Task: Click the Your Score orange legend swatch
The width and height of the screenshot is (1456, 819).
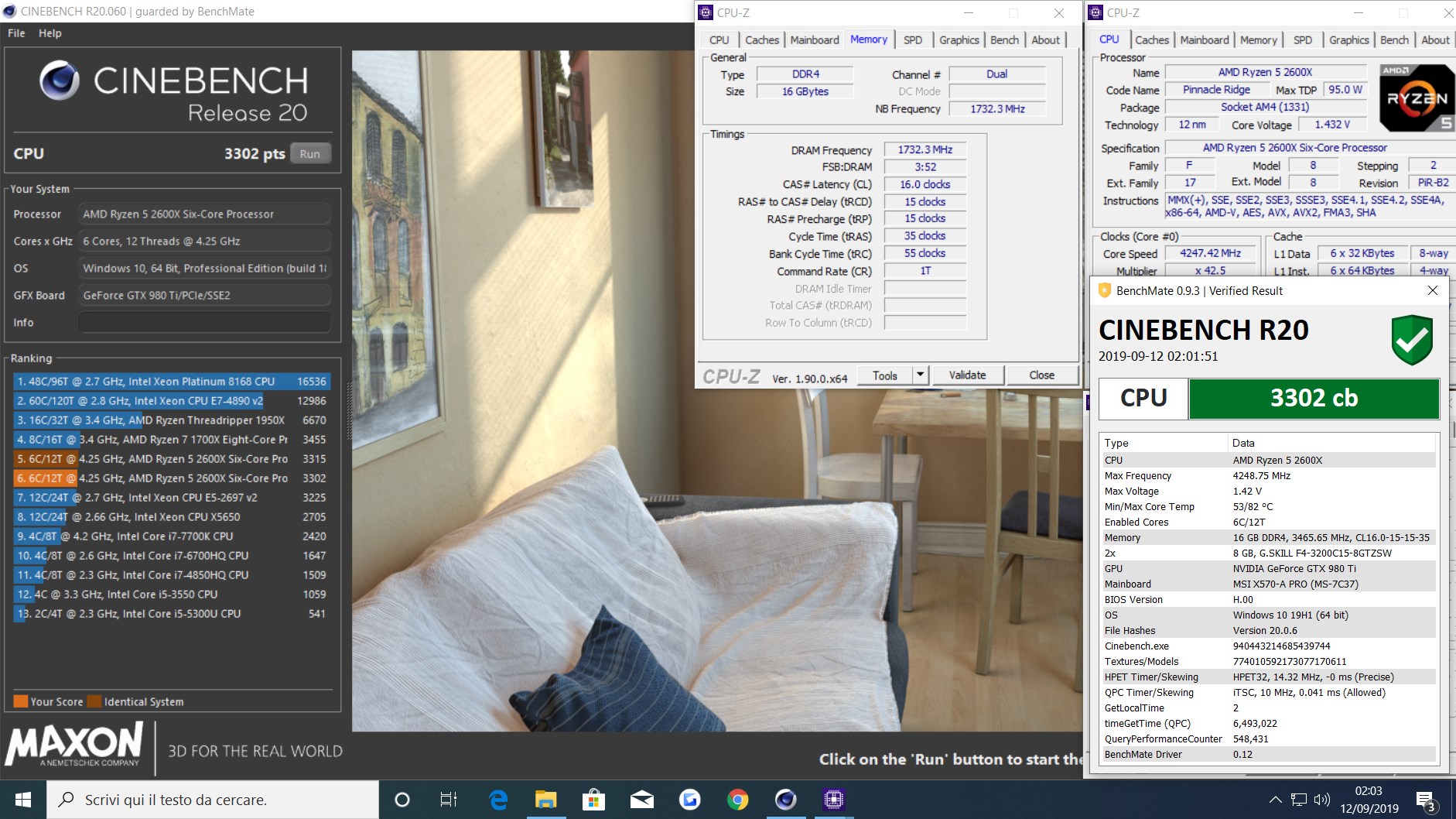Action: point(21,701)
